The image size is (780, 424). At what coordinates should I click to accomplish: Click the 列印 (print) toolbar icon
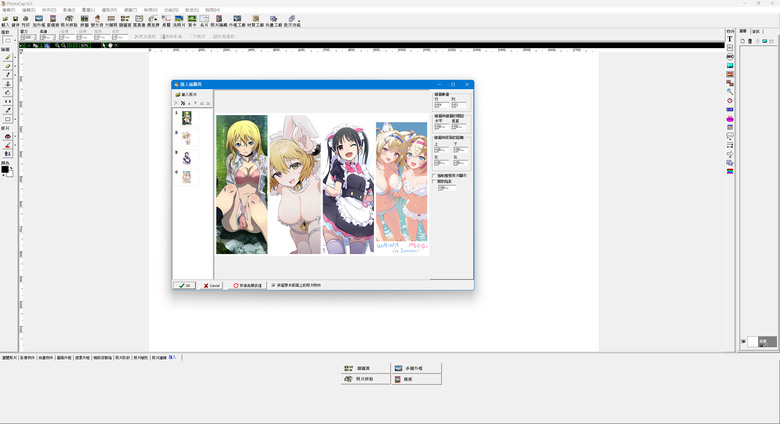tap(25, 21)
